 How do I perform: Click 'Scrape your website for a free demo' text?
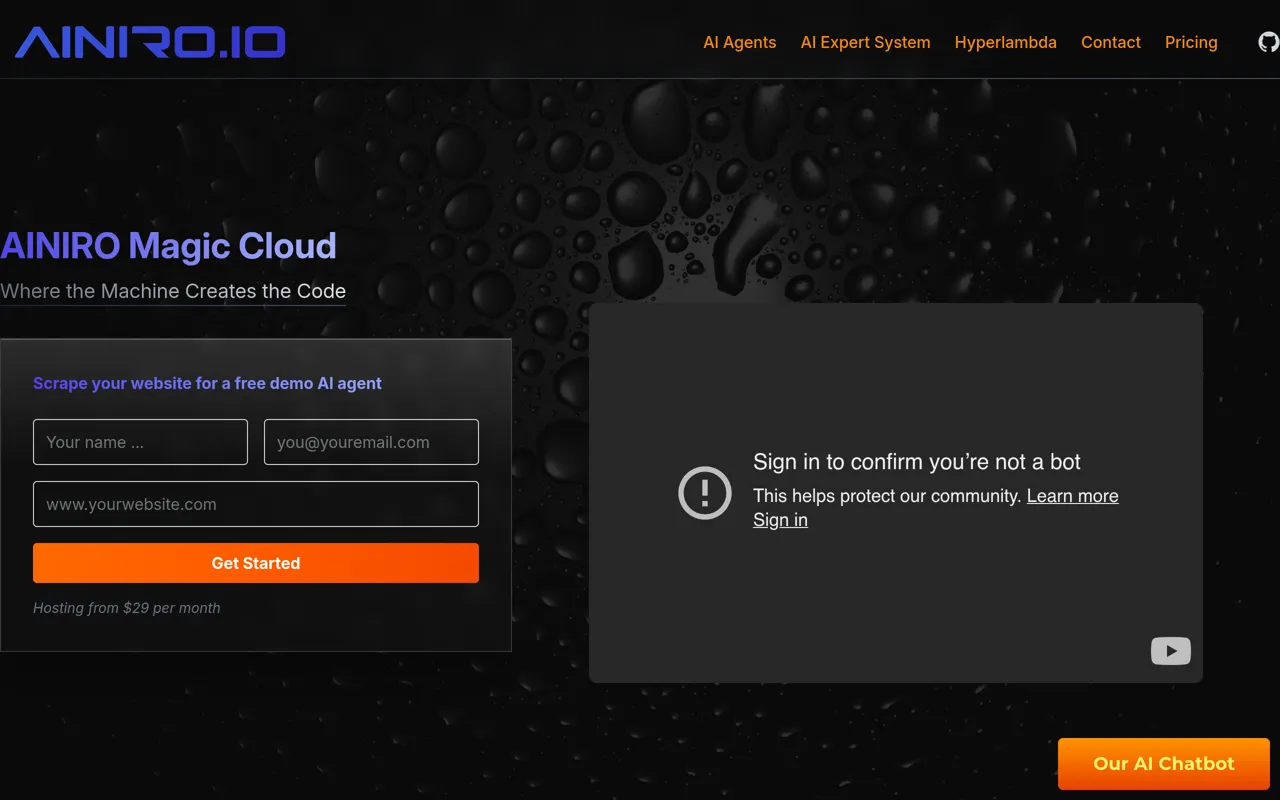pyautogui.click(x=207, y=383)
